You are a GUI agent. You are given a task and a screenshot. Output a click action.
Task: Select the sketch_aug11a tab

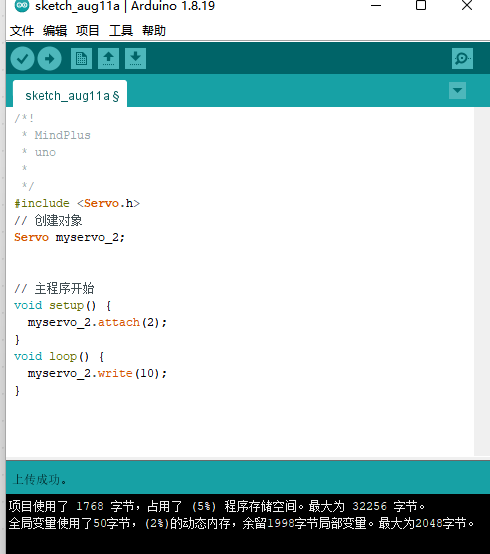[x=70, y=94]
